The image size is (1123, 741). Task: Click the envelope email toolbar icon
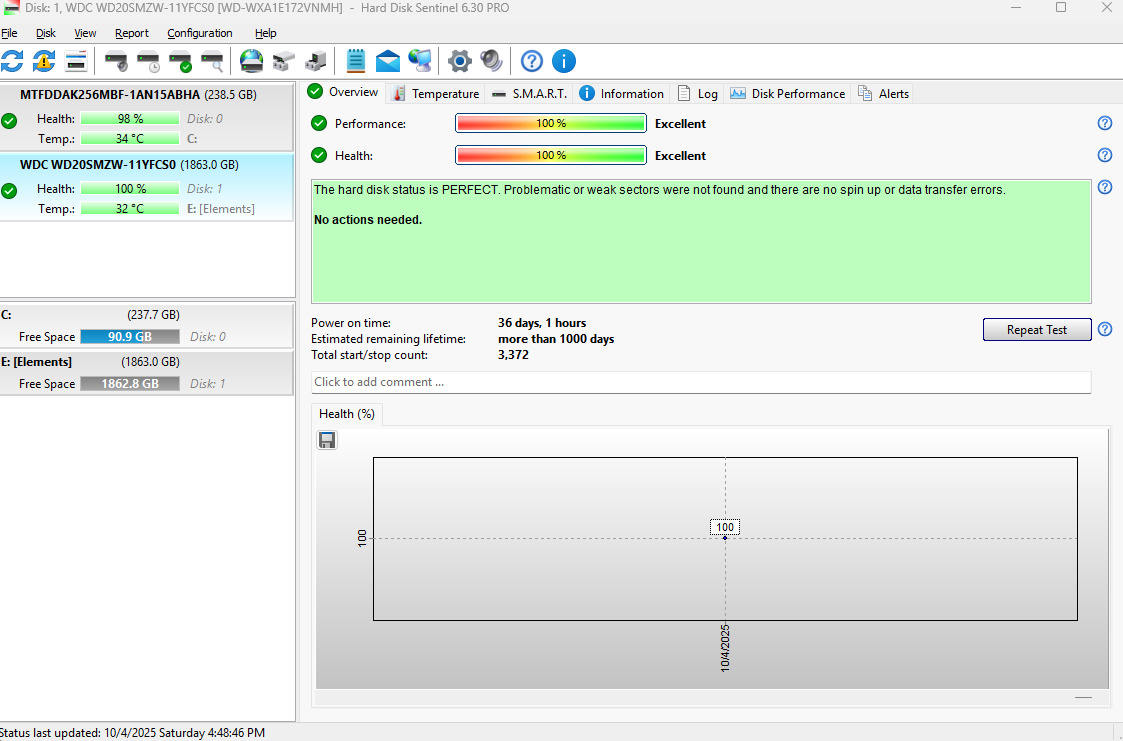(388, 61)
